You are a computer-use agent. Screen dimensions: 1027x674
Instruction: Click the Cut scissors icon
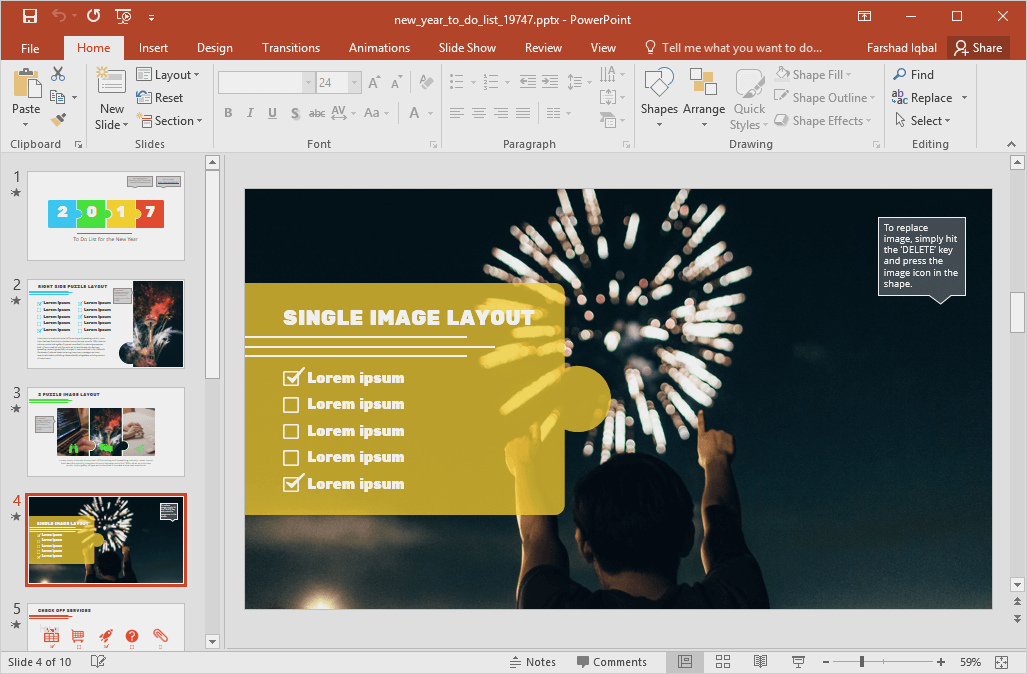58,74
